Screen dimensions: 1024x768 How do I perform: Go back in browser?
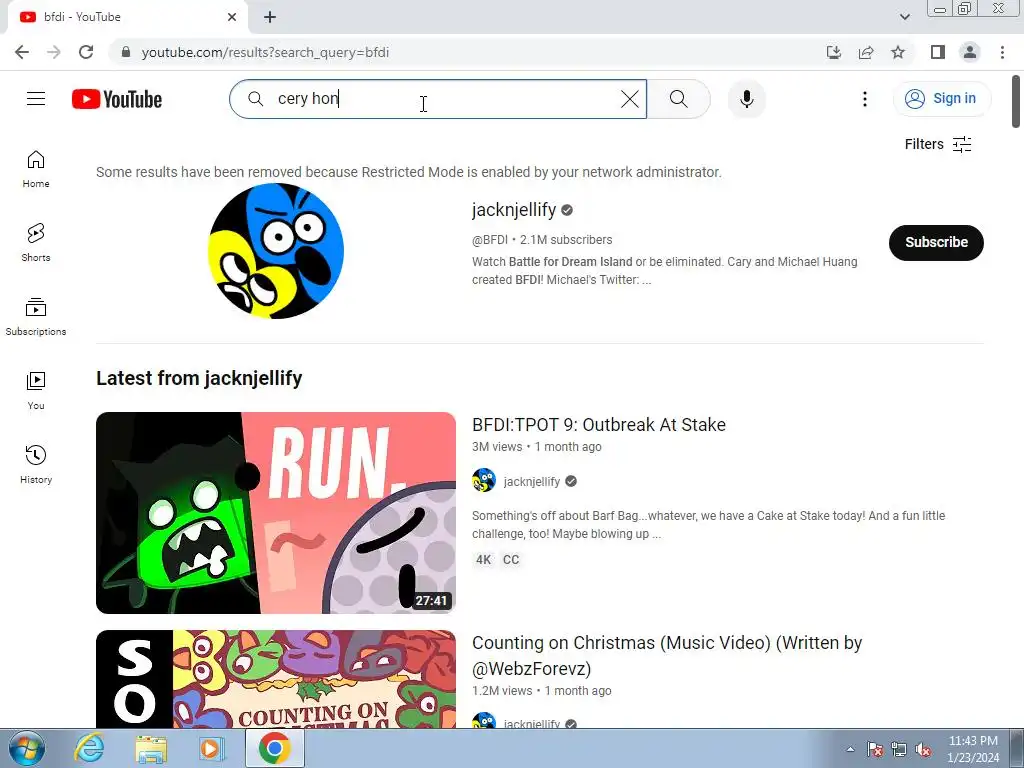(x=22, y=52)
